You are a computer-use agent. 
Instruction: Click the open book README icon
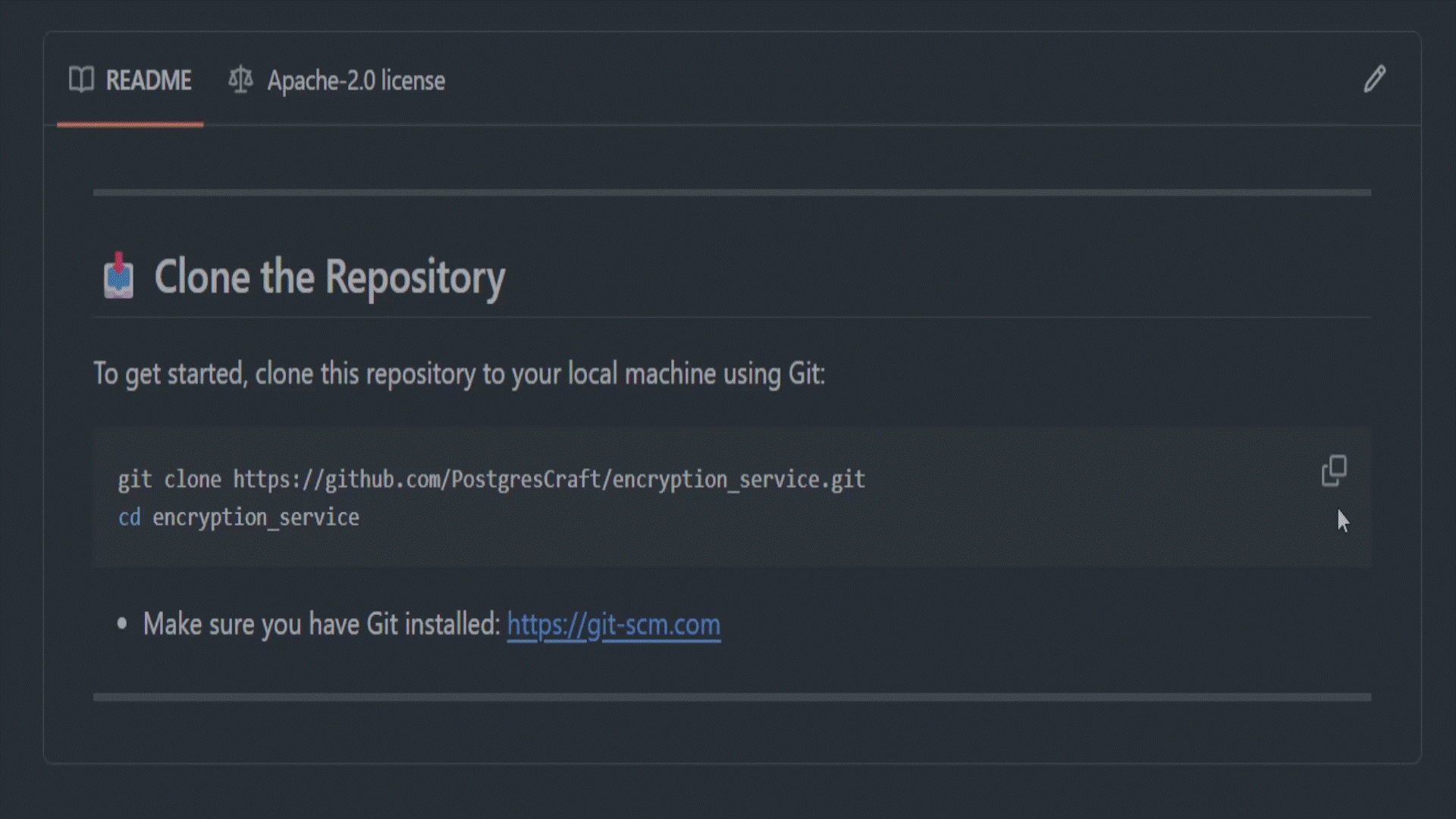tap(81, 79)
